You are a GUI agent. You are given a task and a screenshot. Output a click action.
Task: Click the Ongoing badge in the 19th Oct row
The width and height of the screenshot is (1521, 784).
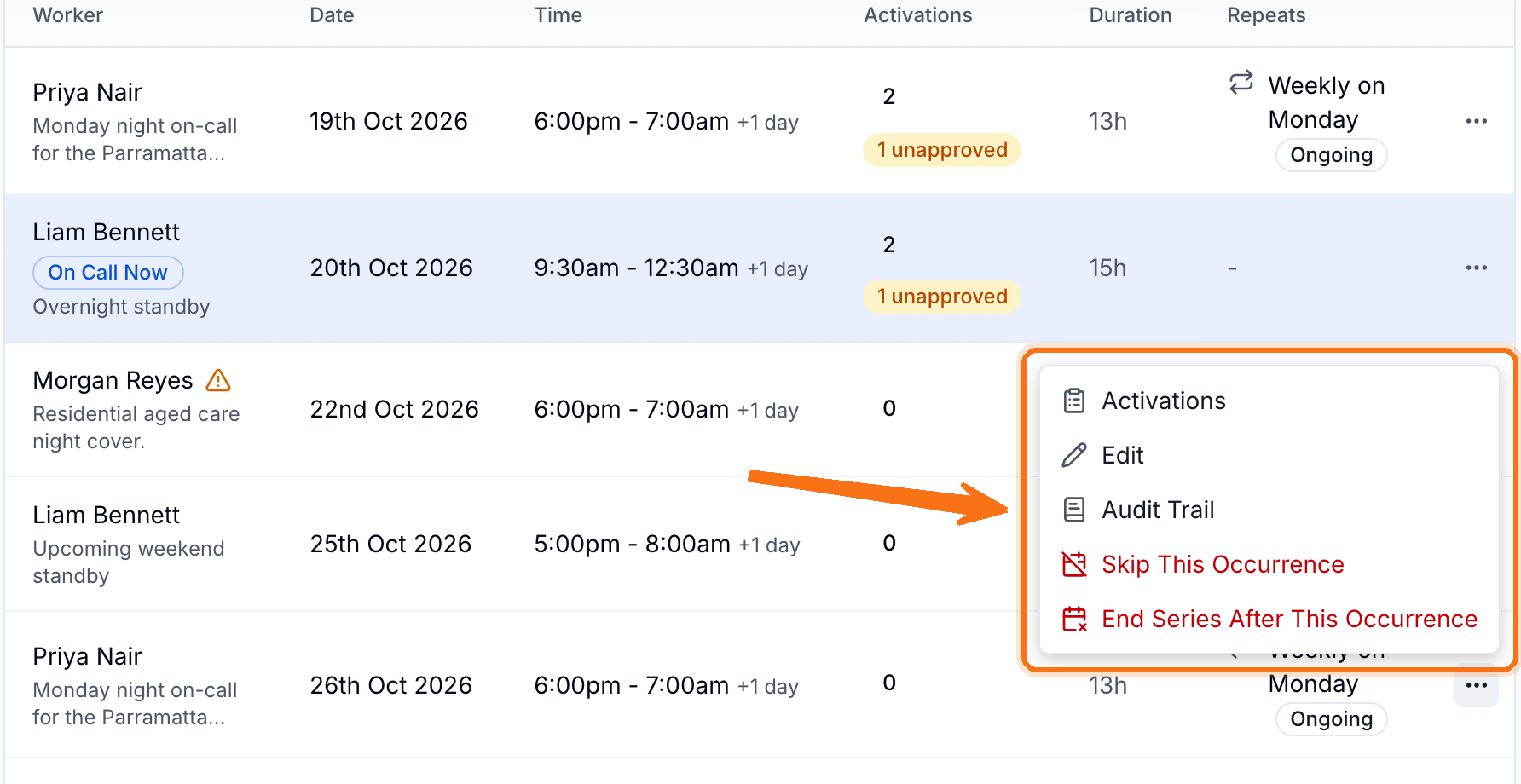coord(1331,155)
